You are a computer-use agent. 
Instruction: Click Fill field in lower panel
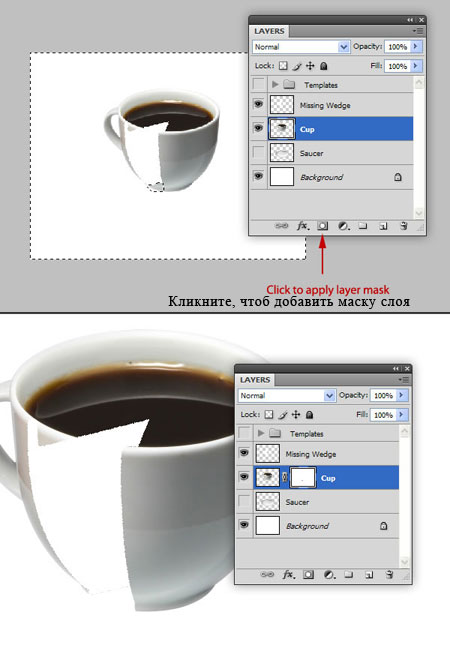tap(383, 415)
